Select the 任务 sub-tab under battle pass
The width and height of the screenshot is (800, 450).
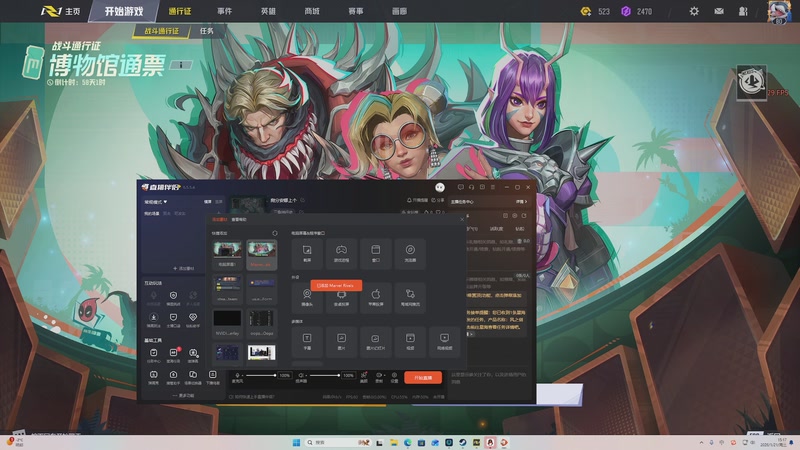207,31
